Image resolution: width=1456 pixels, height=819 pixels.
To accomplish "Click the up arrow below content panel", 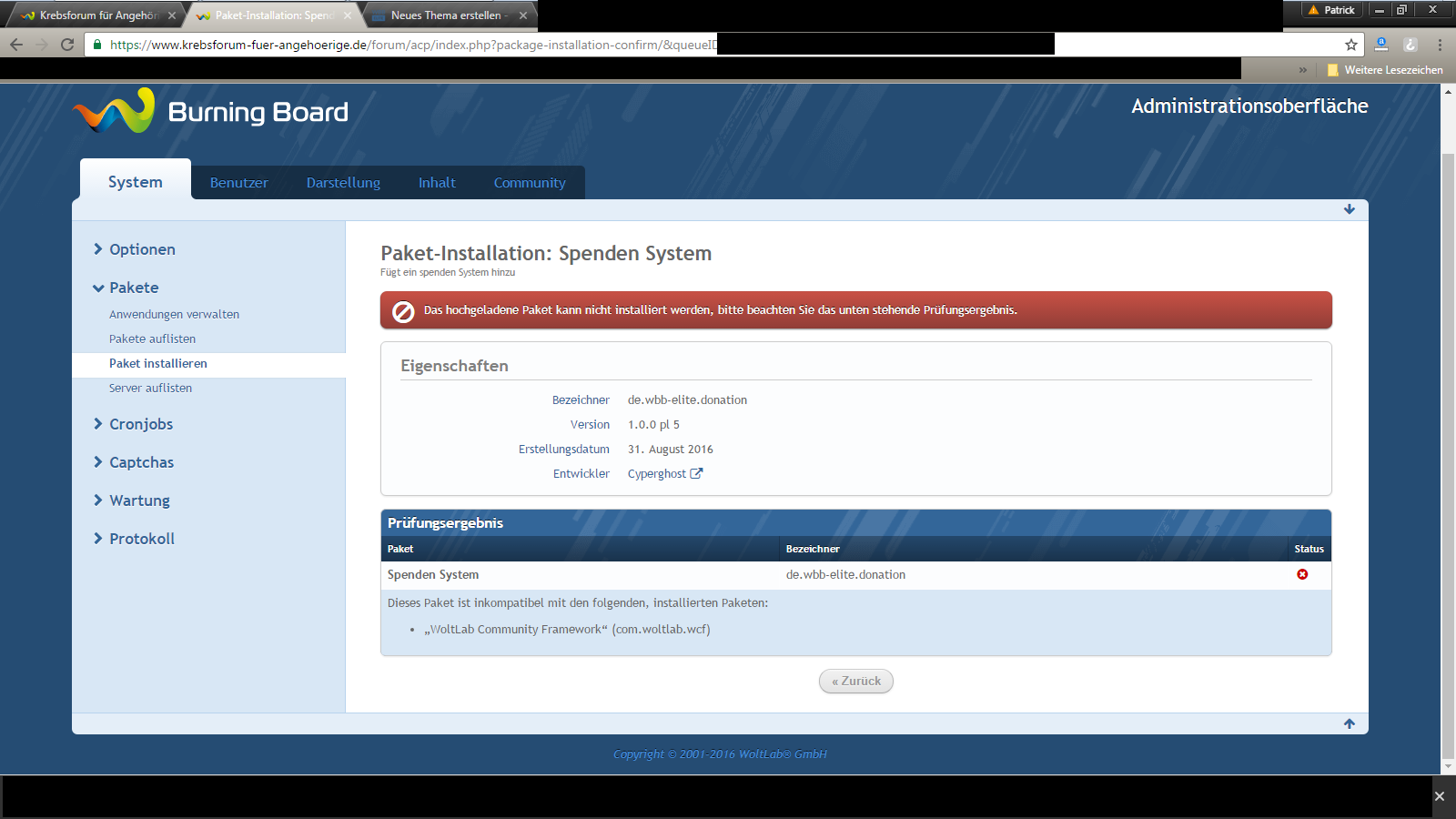I will click(x=1350, y=723).
